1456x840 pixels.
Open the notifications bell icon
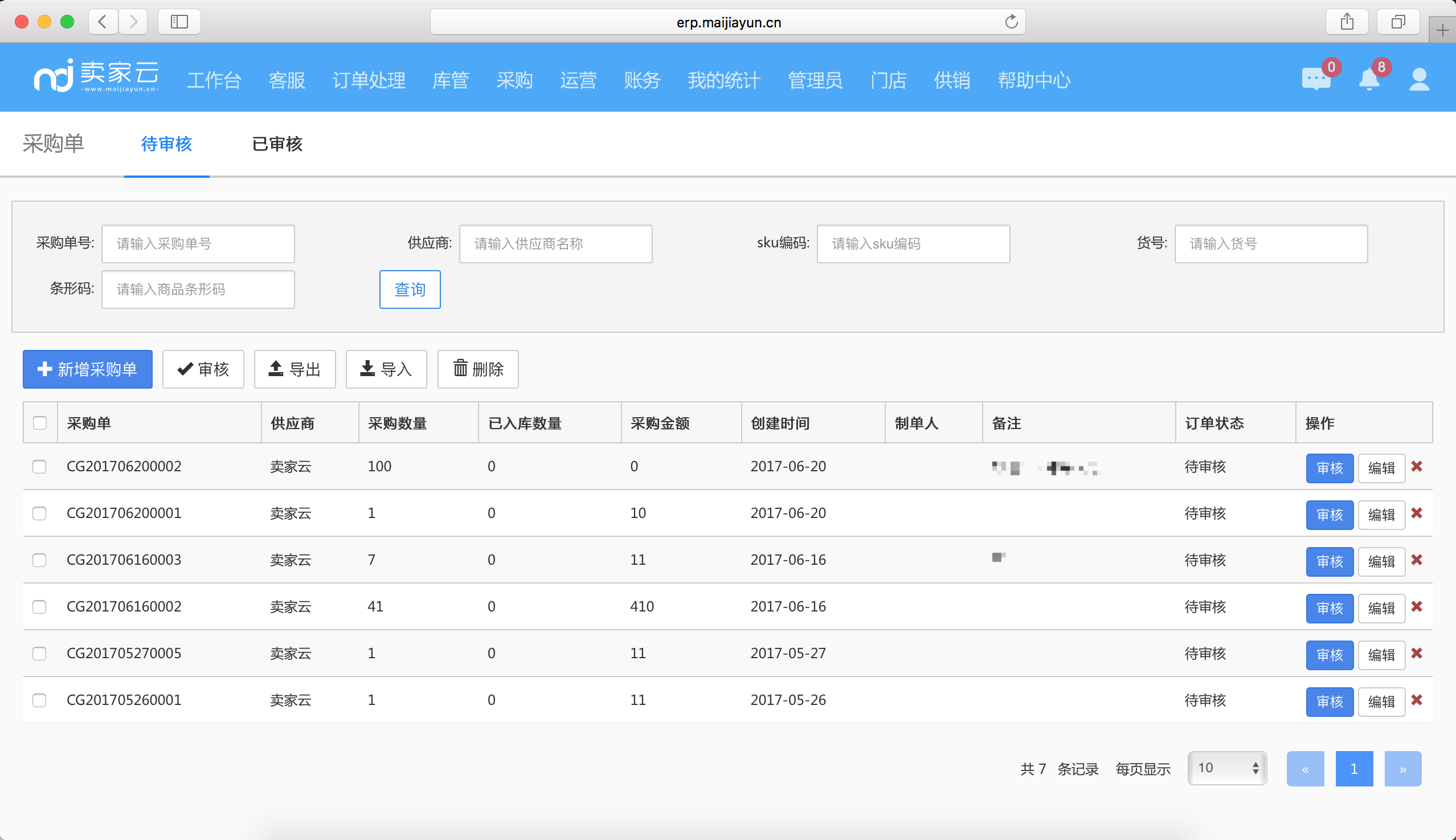tap(1369, 79)
